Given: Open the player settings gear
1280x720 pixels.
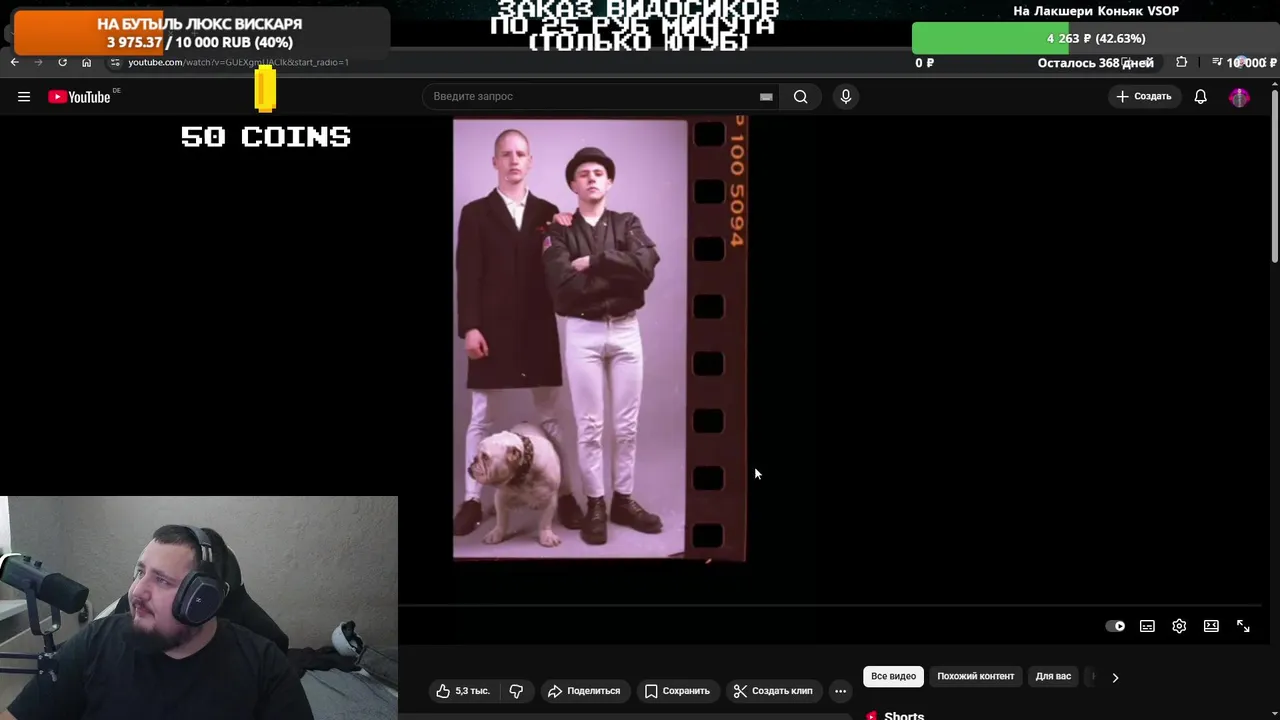Looking at the screenshot, I should pyautogui.click(x=1179, y=626).
